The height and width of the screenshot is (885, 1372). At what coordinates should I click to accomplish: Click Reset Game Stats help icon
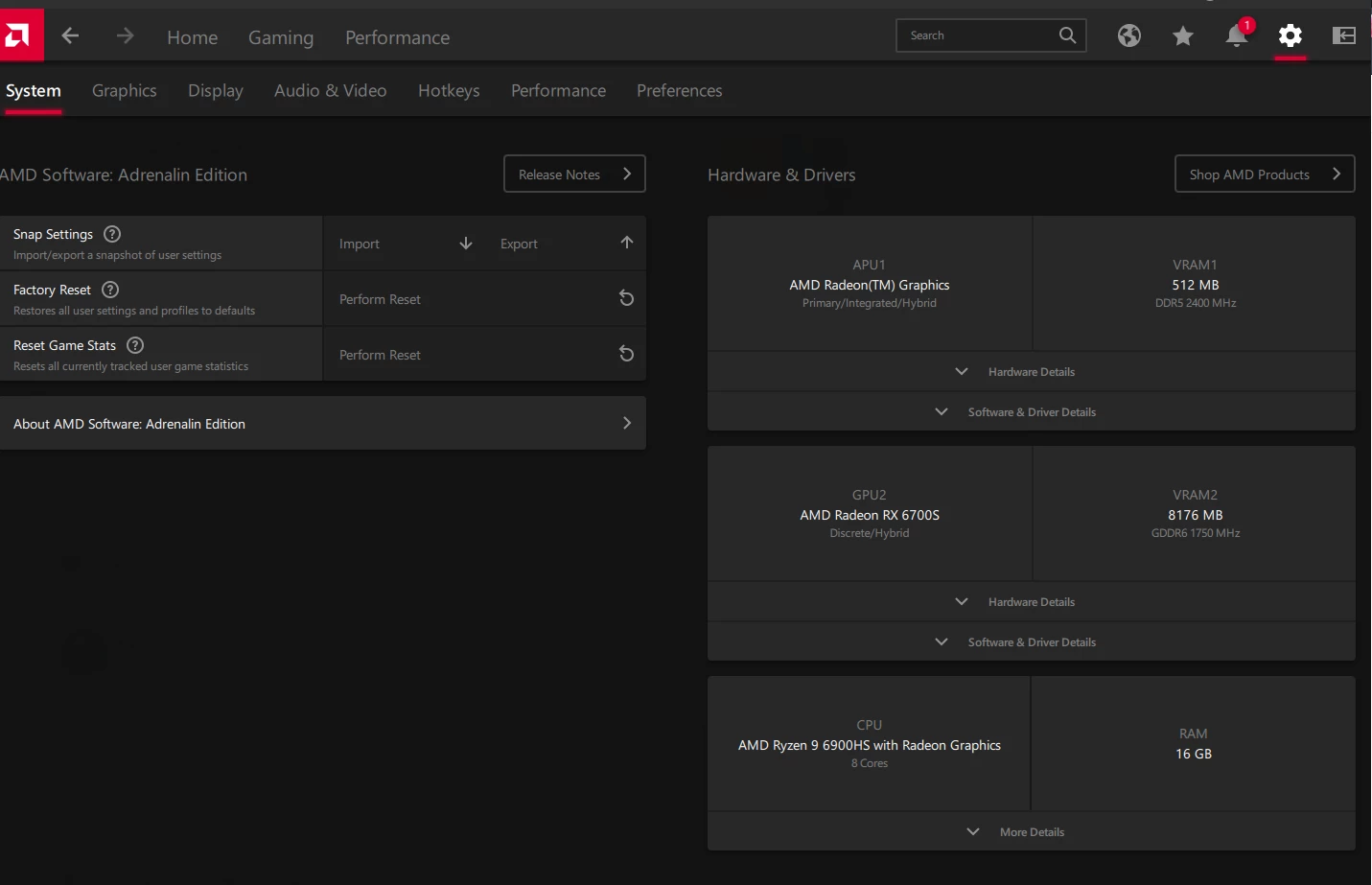(x=135, y=345)
